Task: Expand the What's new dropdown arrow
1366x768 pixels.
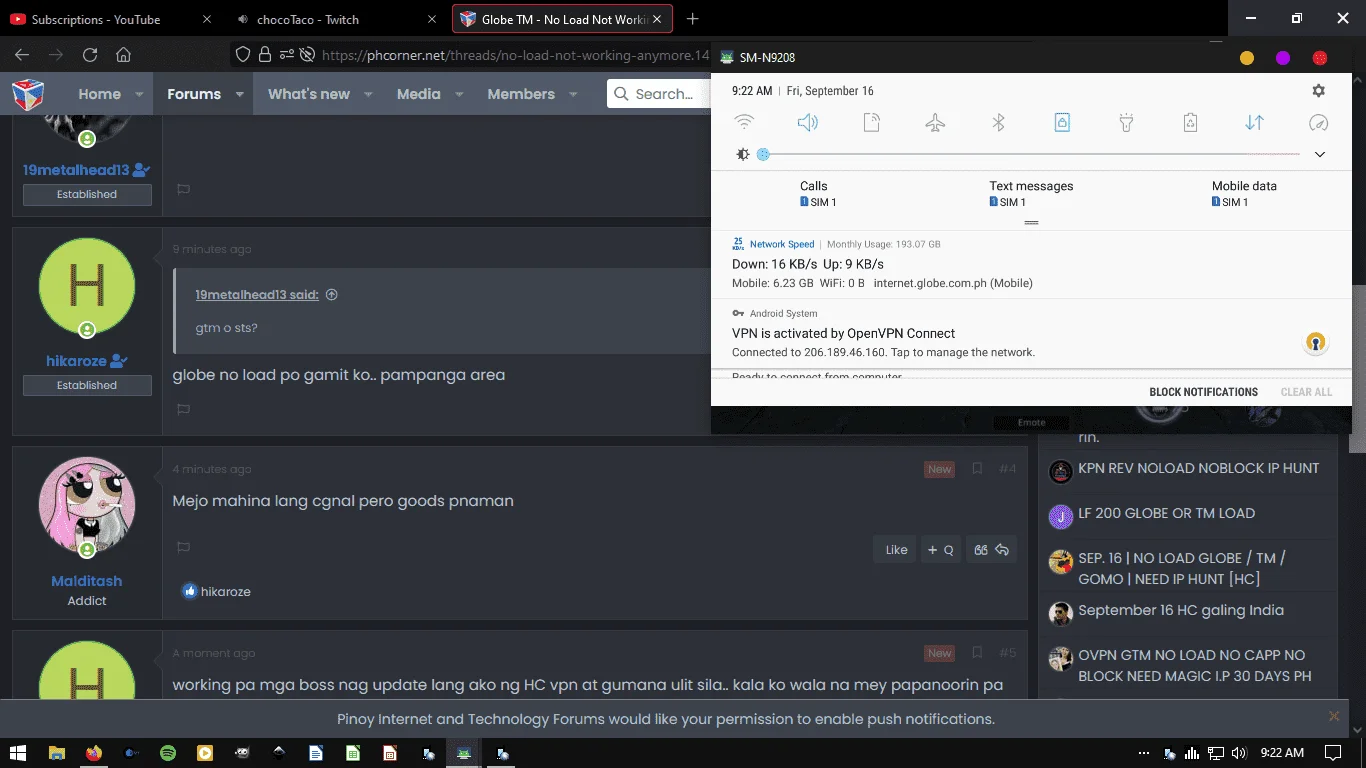Action: (368, 94)
